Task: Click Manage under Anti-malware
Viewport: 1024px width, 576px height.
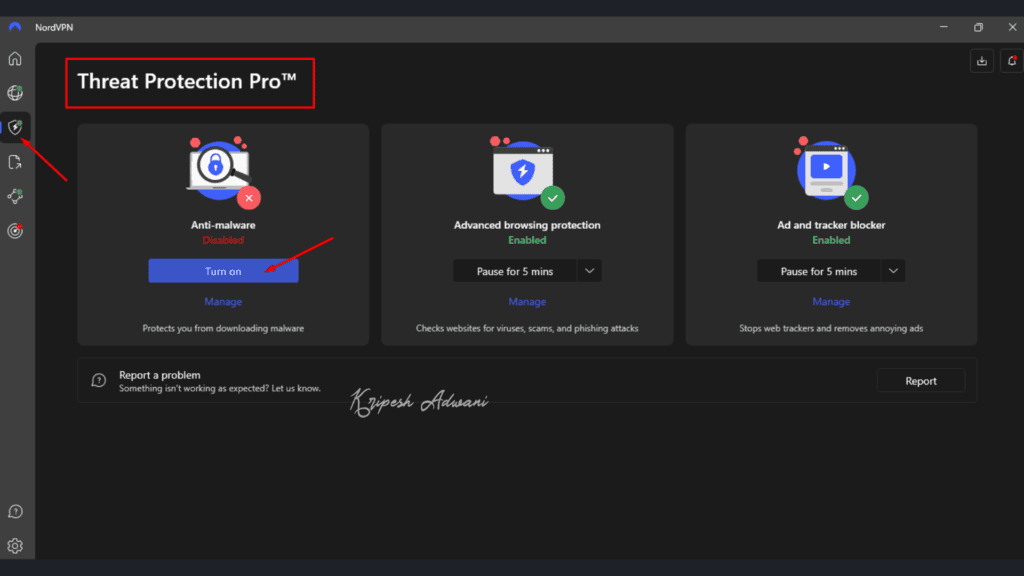Action: pos(222,301)
